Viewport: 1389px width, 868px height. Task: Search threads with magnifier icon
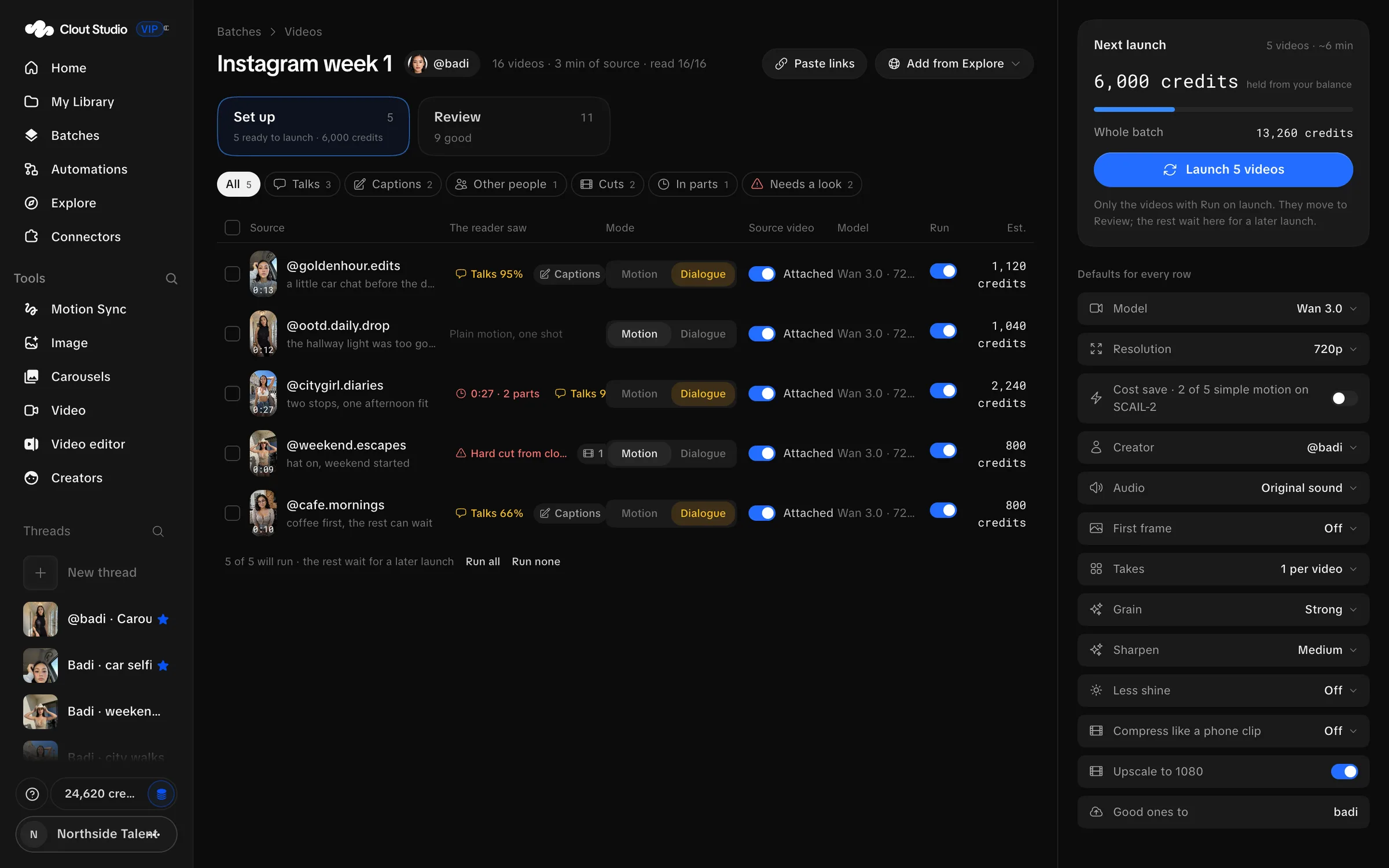point(158,531)
